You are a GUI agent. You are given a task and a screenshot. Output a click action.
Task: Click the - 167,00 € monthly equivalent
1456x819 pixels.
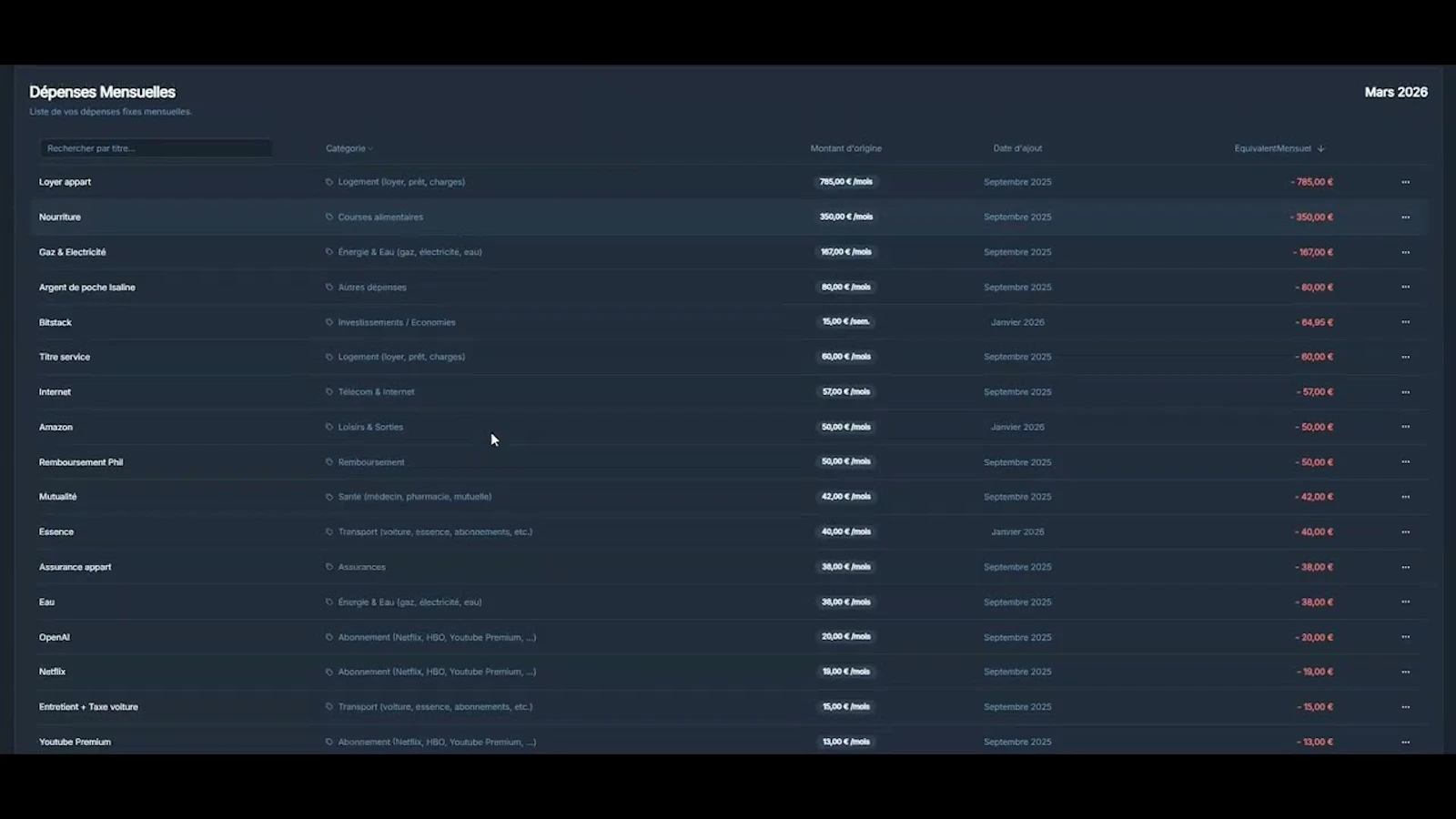pos(1312,252)
